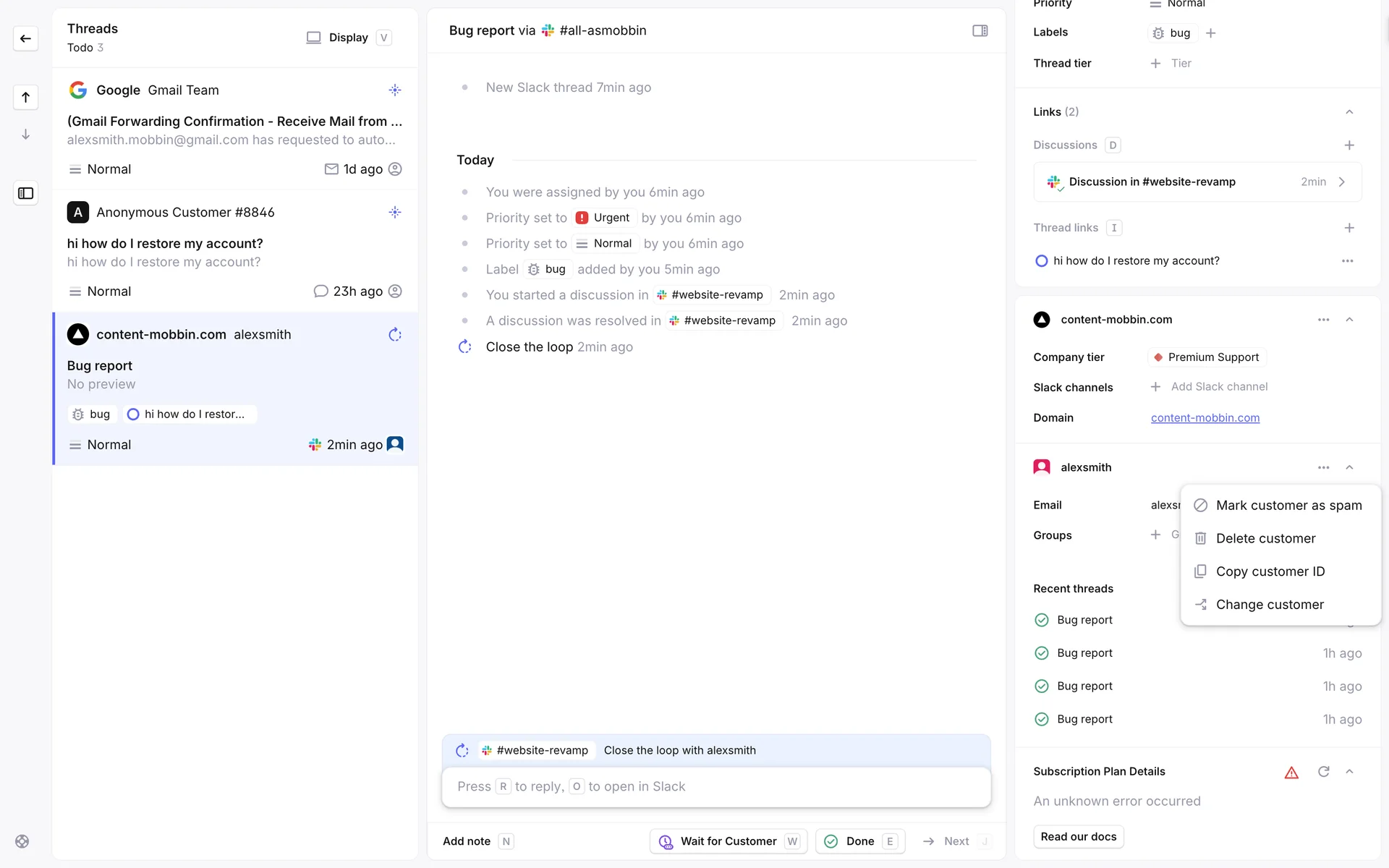This screenshot has height=868, width=1389.
Task: Open content-mobbin.com company options menu
Action: point(1323,320)
